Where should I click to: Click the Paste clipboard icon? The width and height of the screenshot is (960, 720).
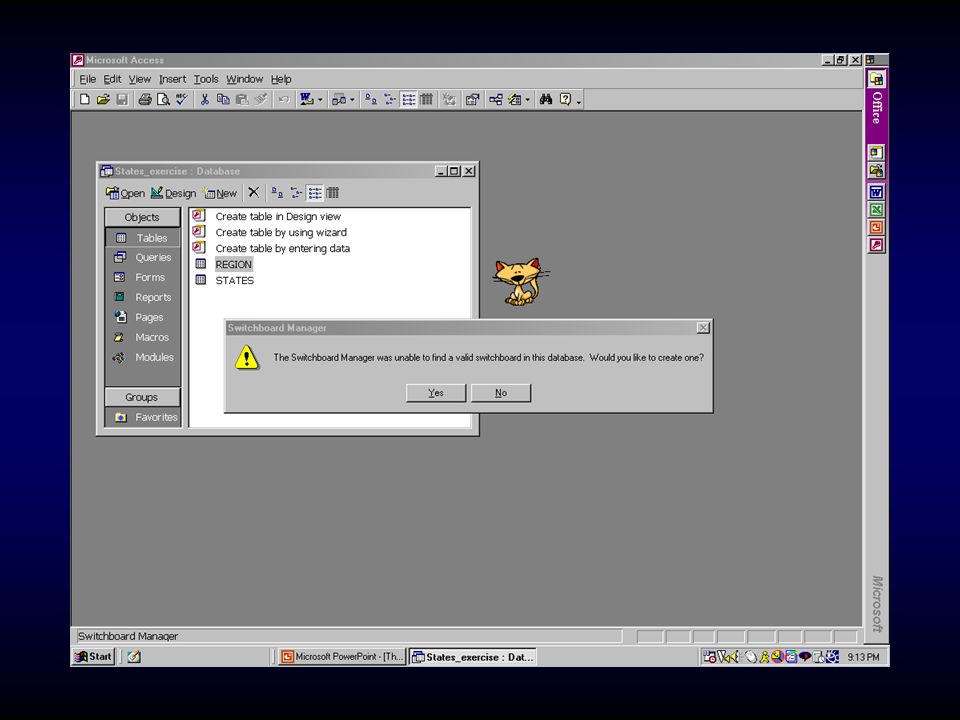pyautogui.click(x=242, y=99)
